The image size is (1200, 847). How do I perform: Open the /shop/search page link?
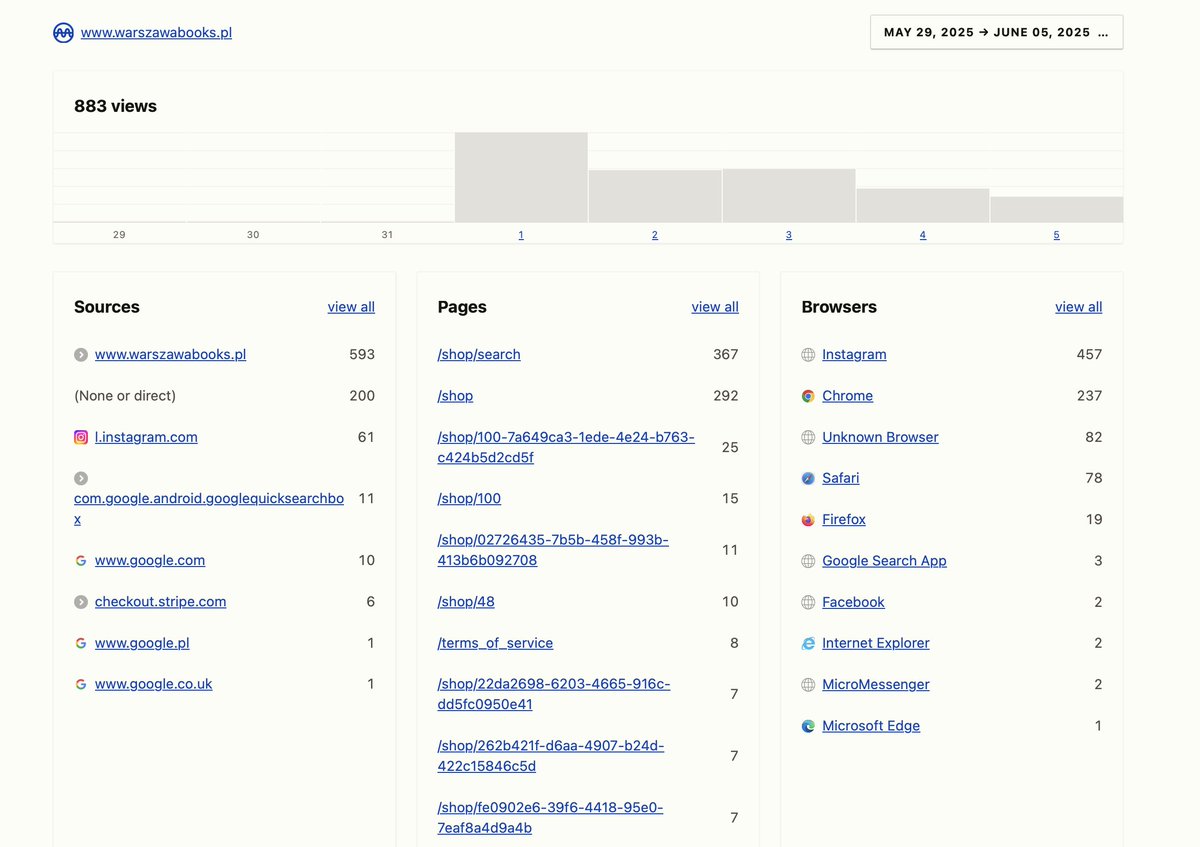point(478,354)
